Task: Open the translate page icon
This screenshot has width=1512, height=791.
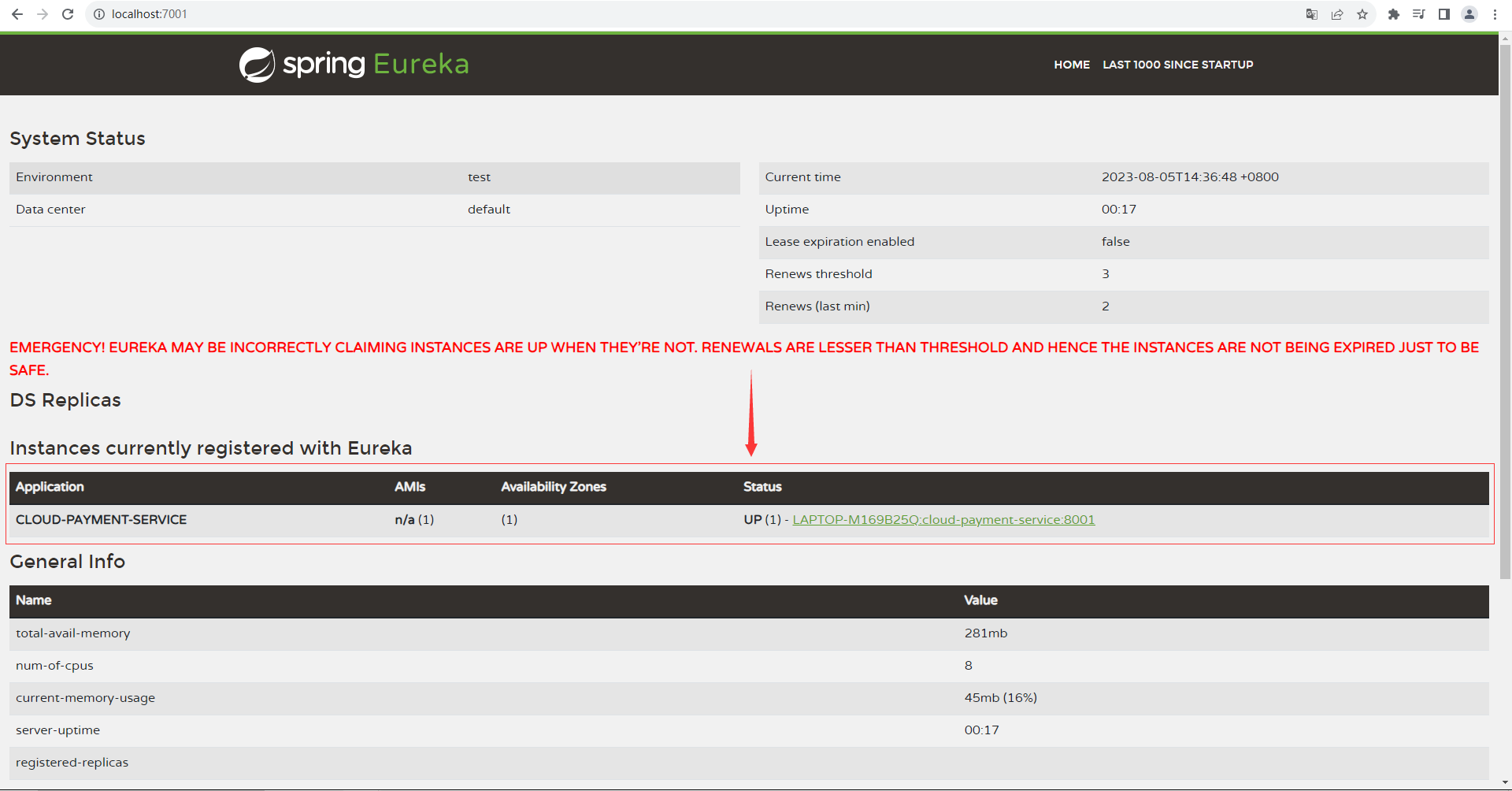Action: 1312,14
